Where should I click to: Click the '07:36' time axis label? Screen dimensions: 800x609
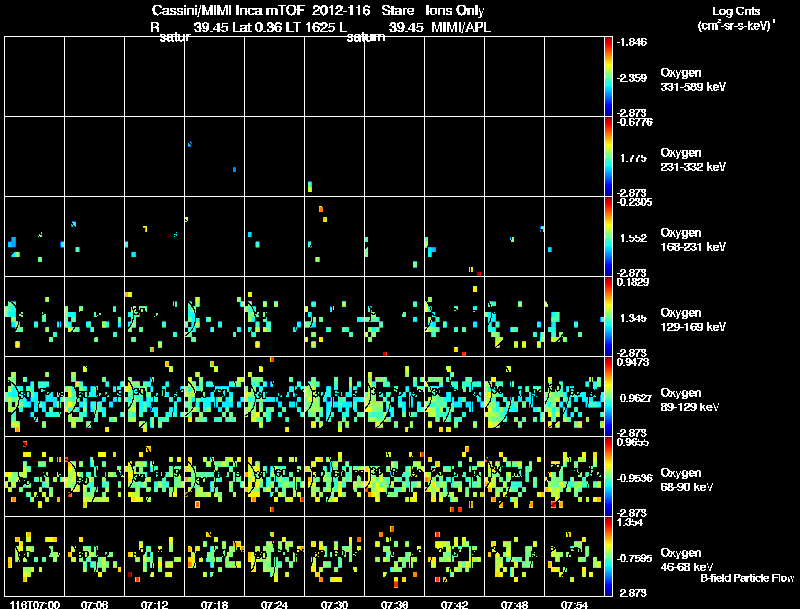(x=394, y=604)
